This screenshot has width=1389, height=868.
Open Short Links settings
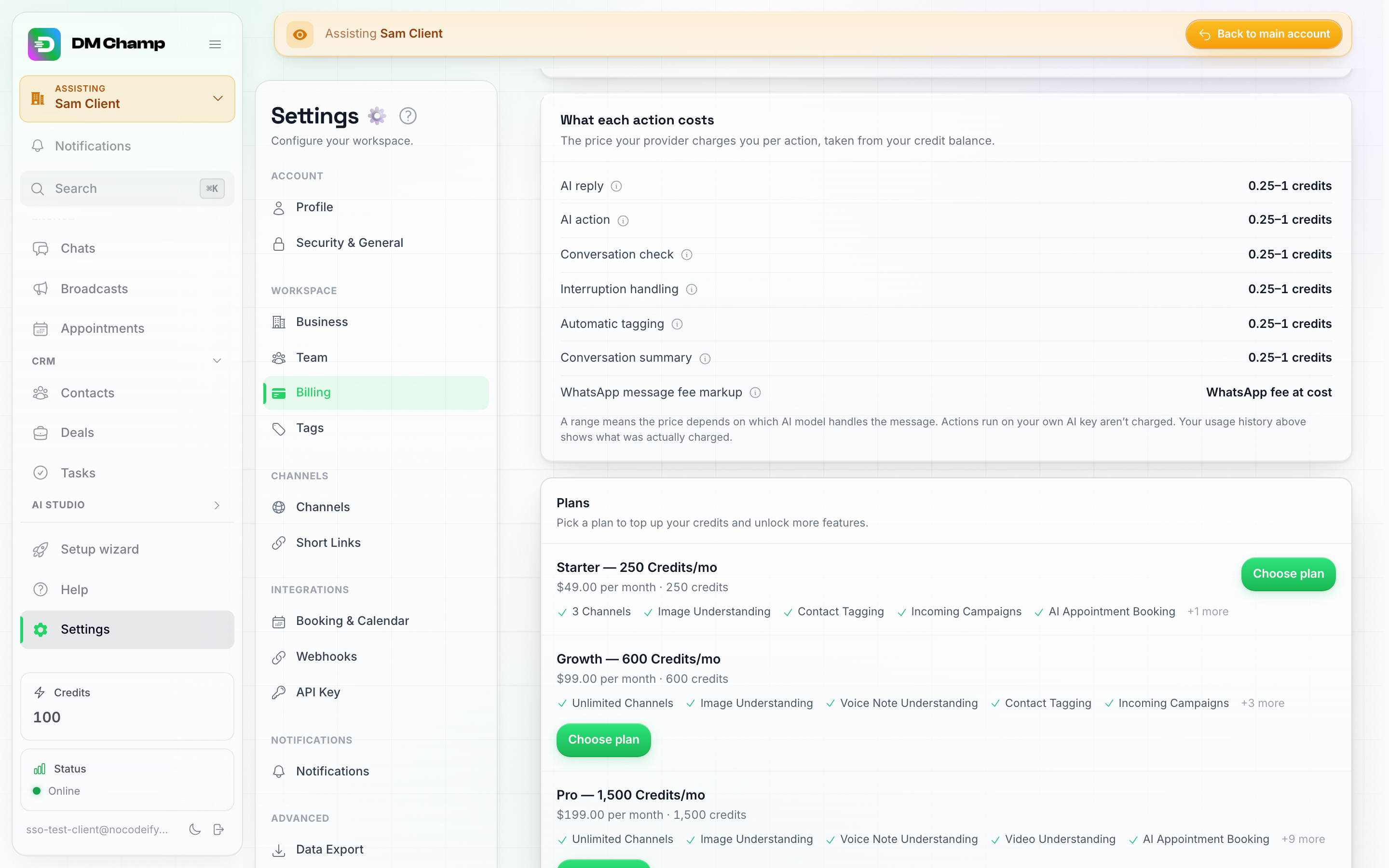pyautogui.click(x=376, y=543)
